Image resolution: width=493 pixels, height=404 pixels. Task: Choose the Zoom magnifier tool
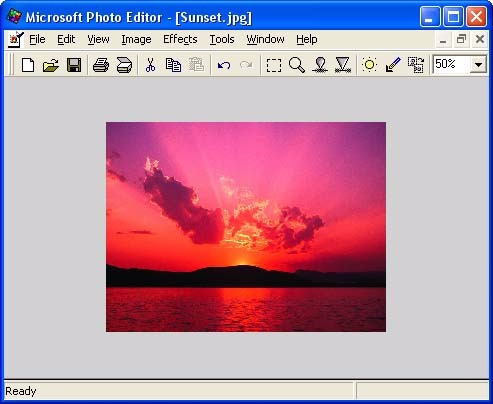(x=296, y=65)
